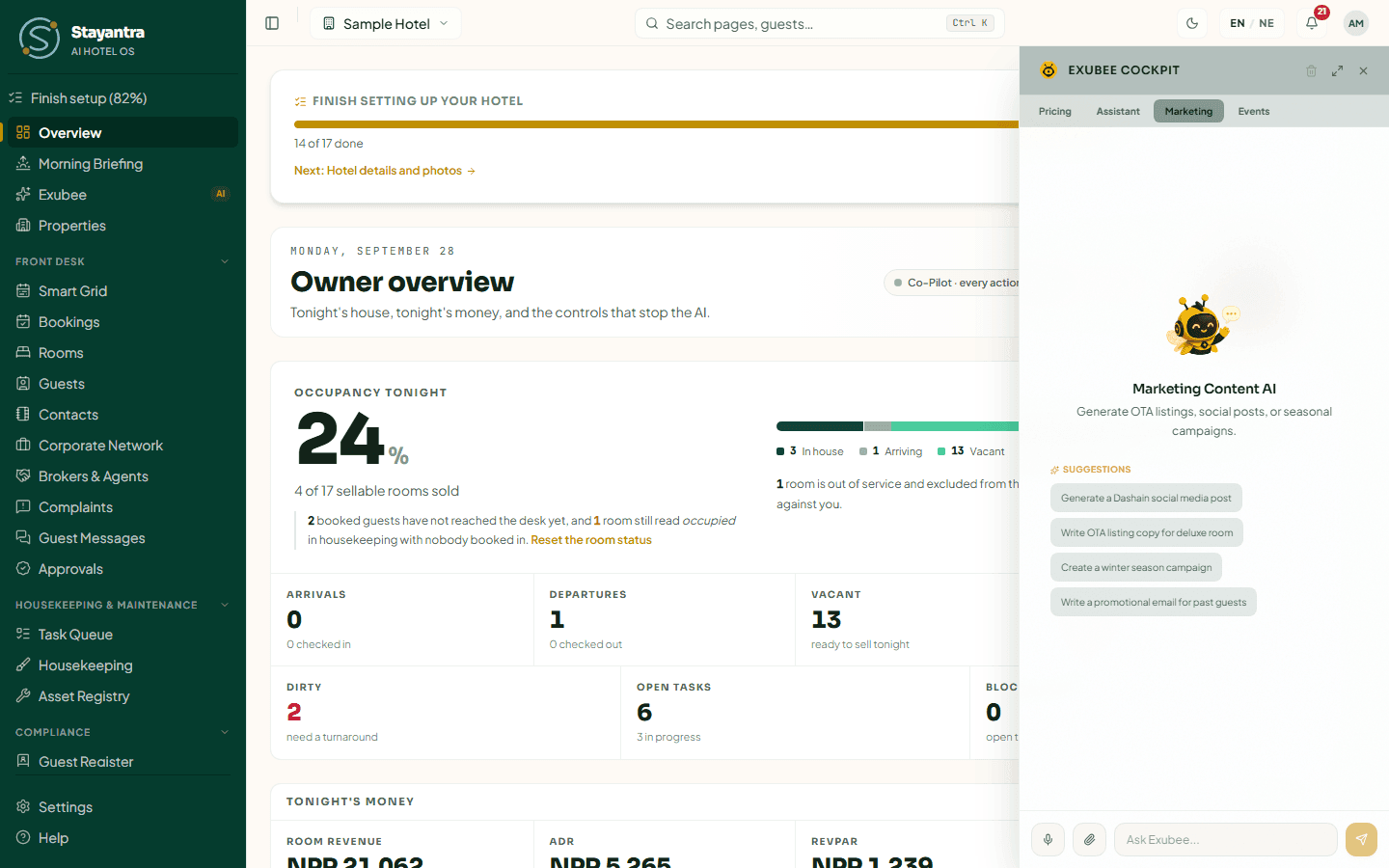The height and width of the screenshot is (868, 1389).
Task: Start voice input with microphone icon
Action: coord(1048,840)
